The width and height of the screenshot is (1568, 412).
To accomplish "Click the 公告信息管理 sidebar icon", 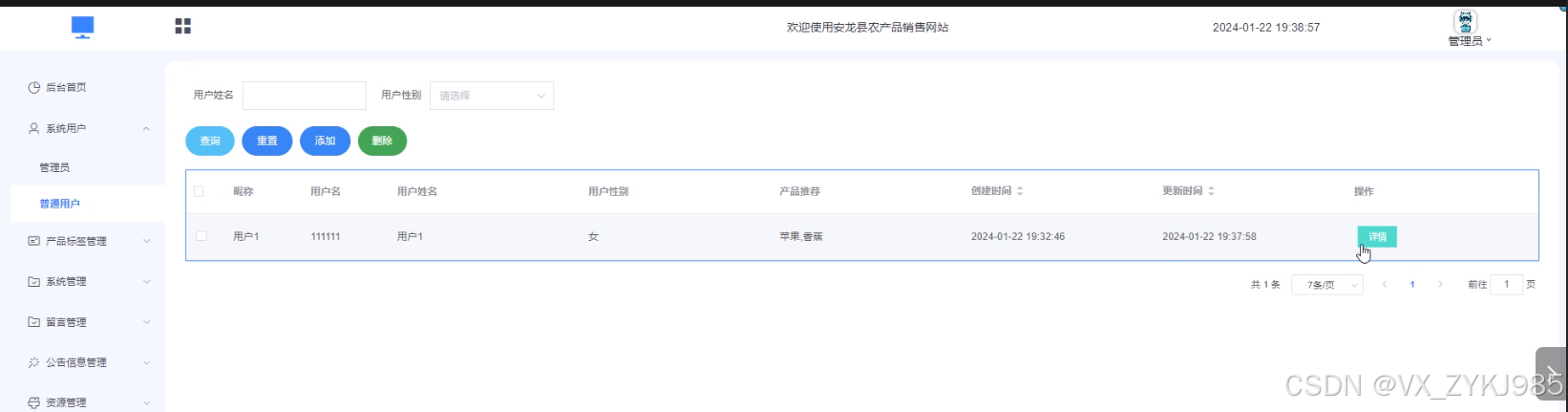I will (x=34, y=362).
